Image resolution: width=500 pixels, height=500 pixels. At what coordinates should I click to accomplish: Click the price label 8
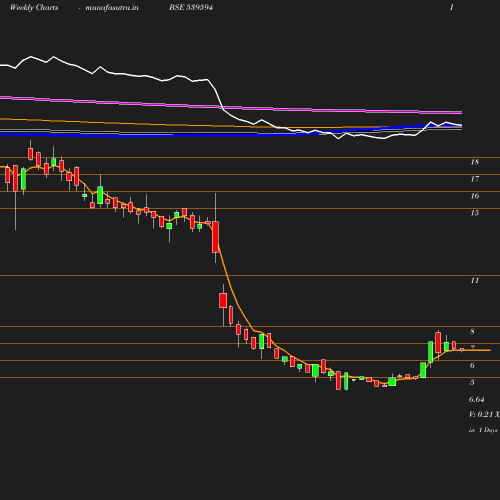coord(472,331)
